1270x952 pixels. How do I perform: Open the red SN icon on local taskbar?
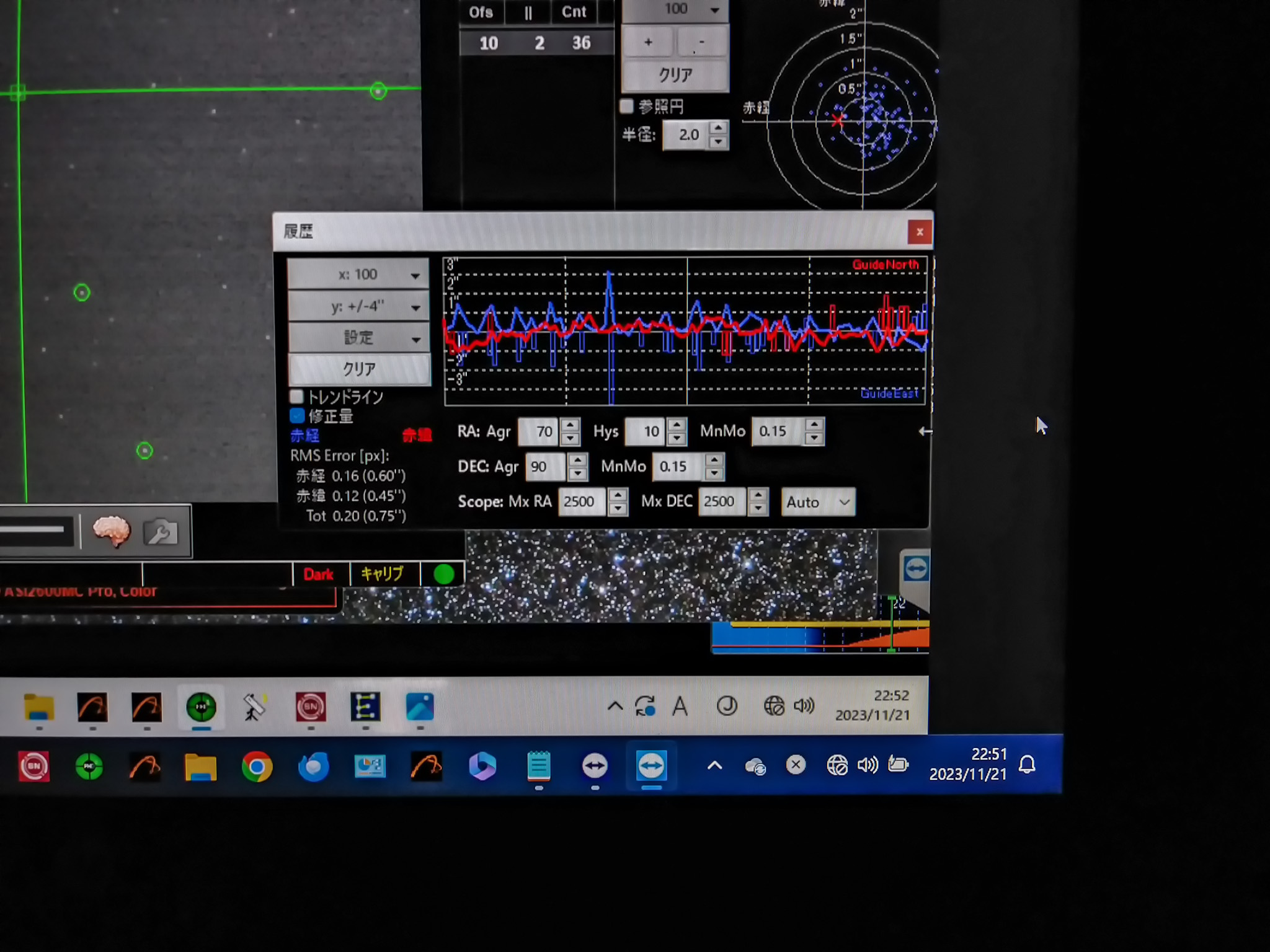click(x=34, y=767)
